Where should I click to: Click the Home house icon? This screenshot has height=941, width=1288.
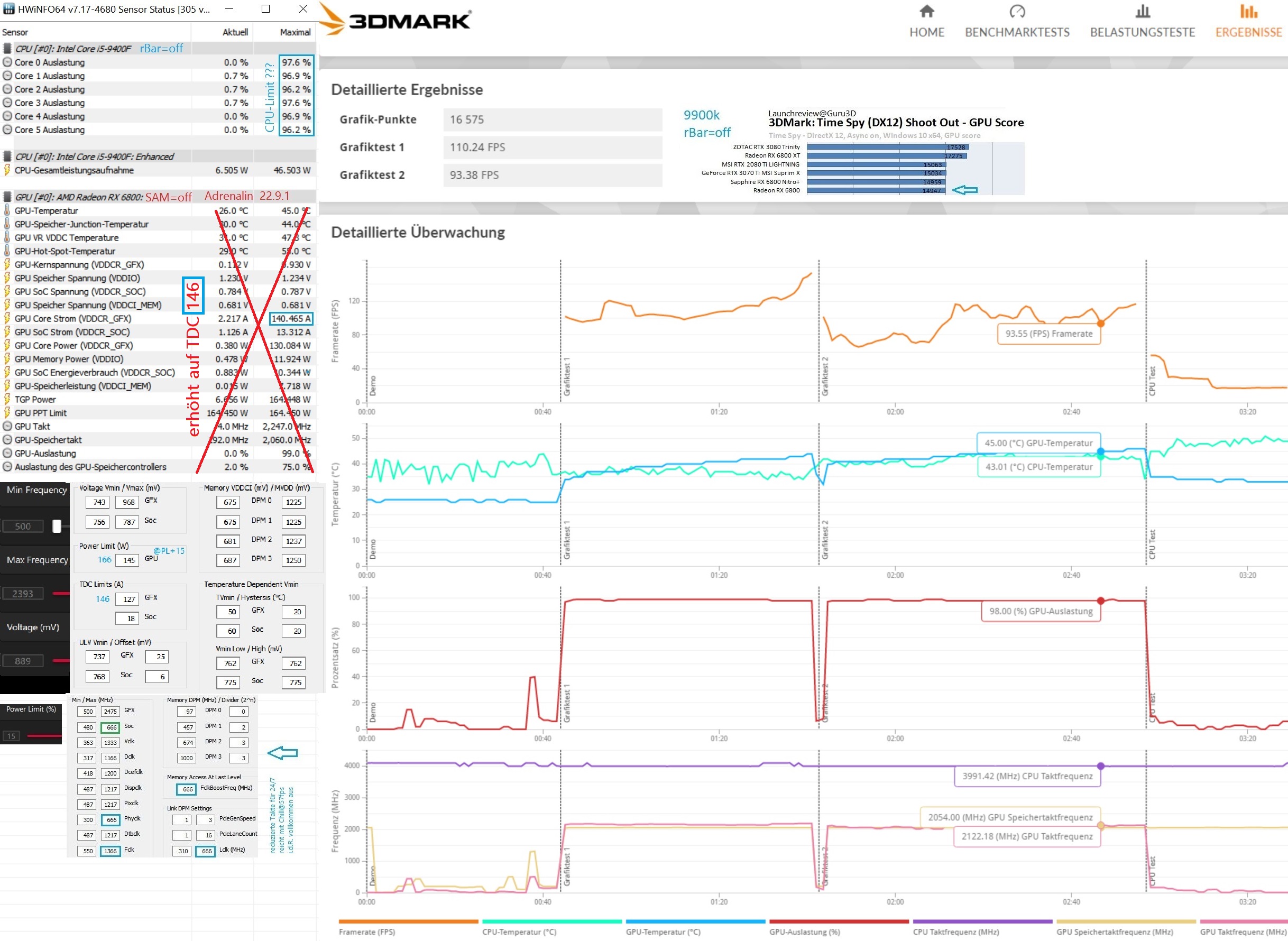pyautogui.click(x=926, y=12)
